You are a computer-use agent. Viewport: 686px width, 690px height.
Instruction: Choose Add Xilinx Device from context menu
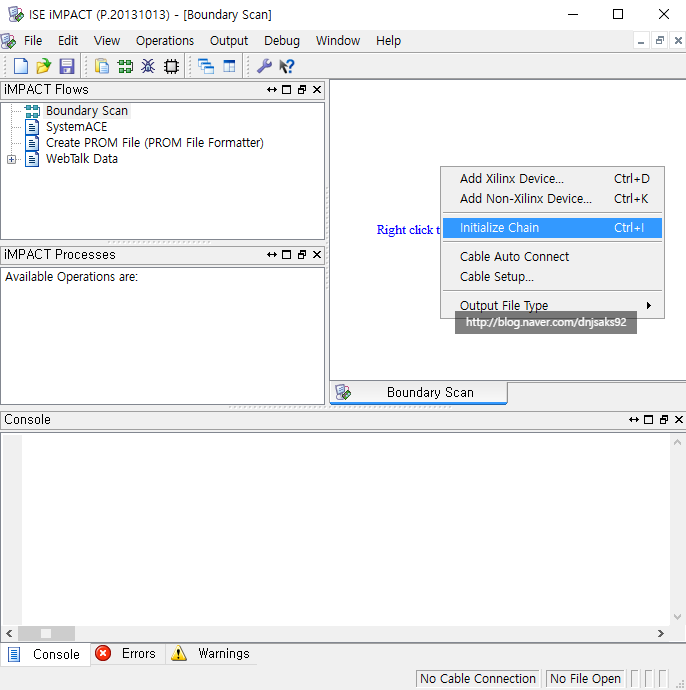click(x=552, y=179)
